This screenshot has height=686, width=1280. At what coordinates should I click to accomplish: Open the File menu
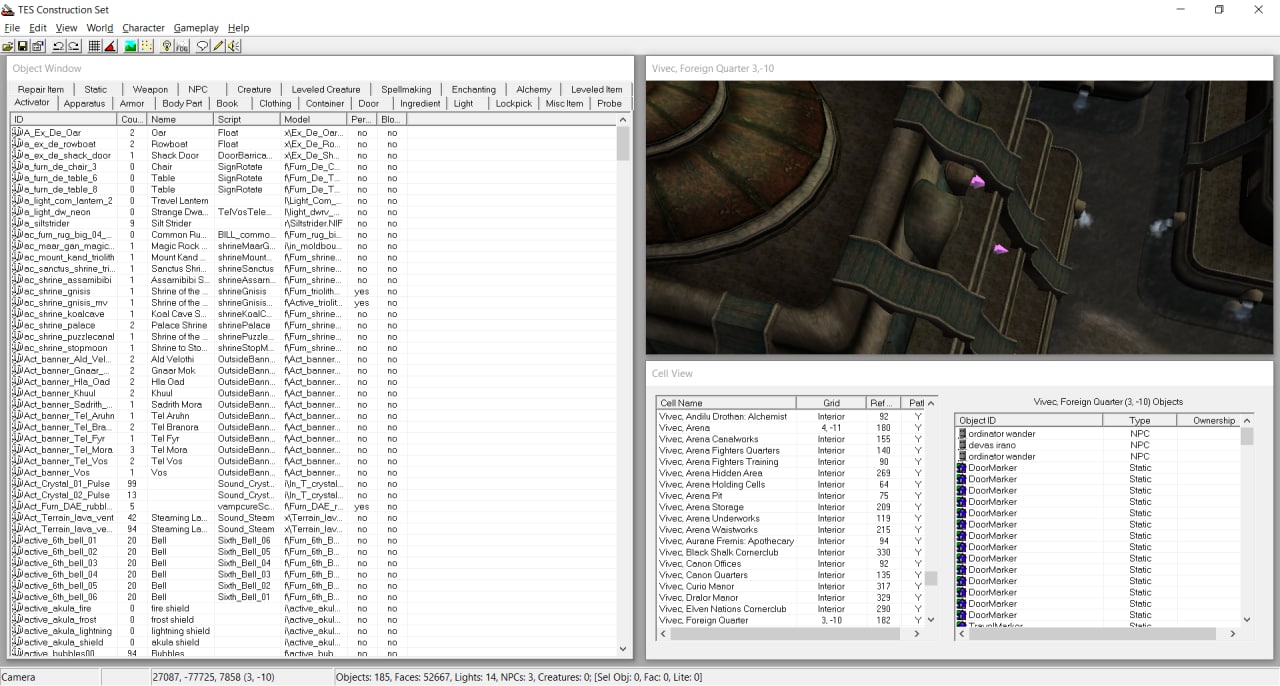[x=12, y=28]
